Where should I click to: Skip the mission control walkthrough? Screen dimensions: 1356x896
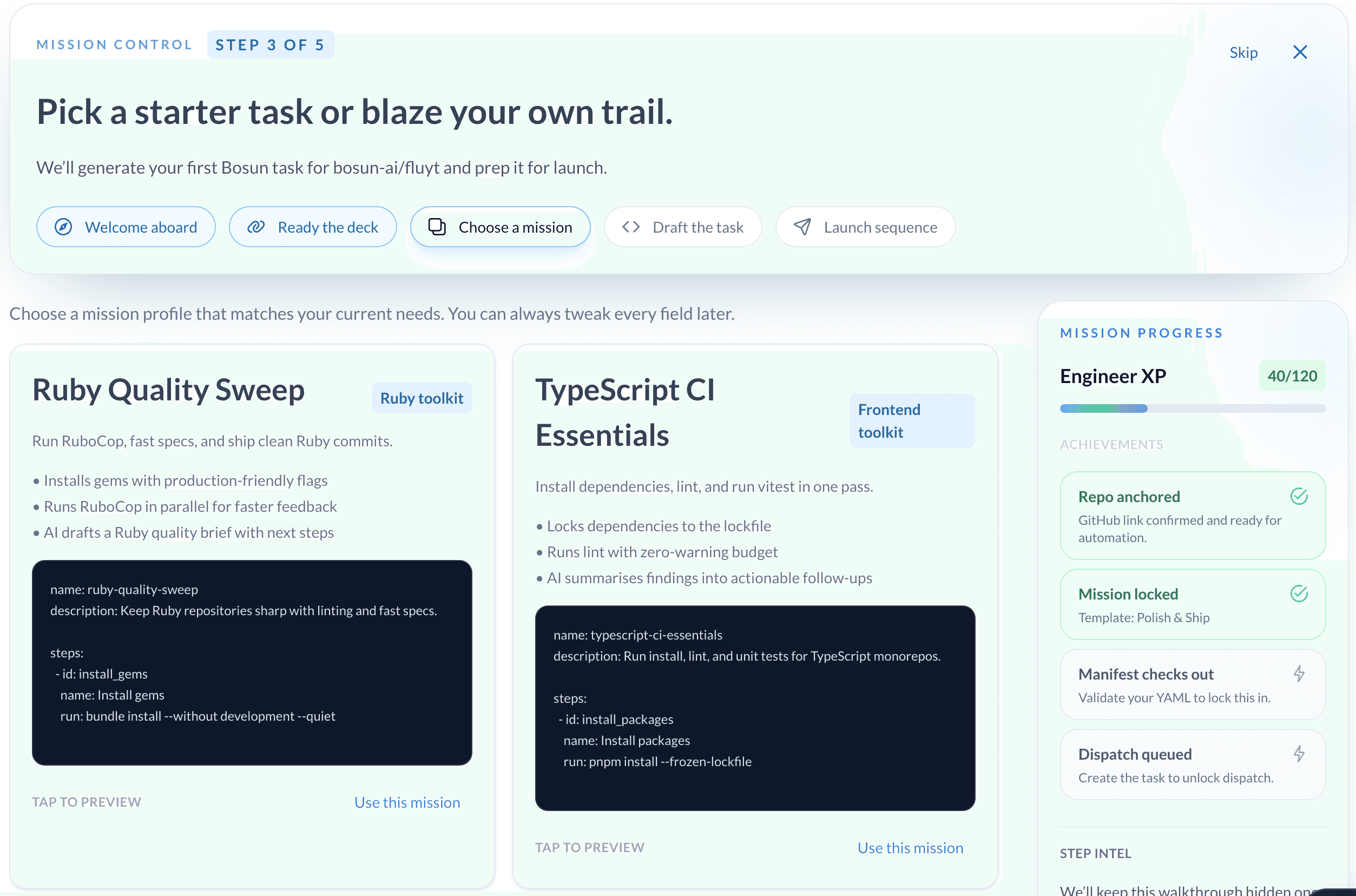1243,52
